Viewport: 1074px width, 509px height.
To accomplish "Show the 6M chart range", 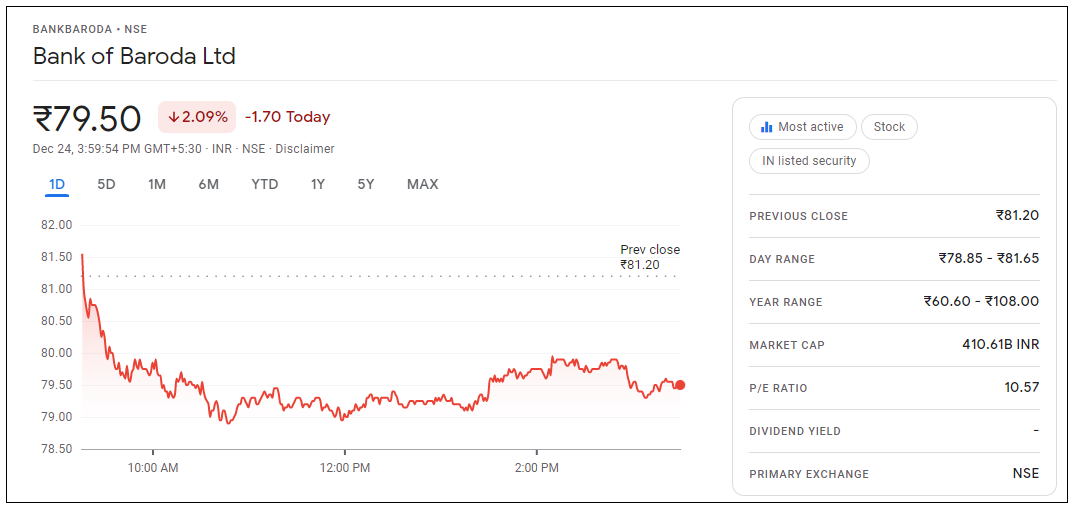I will (x=208, y=184).
